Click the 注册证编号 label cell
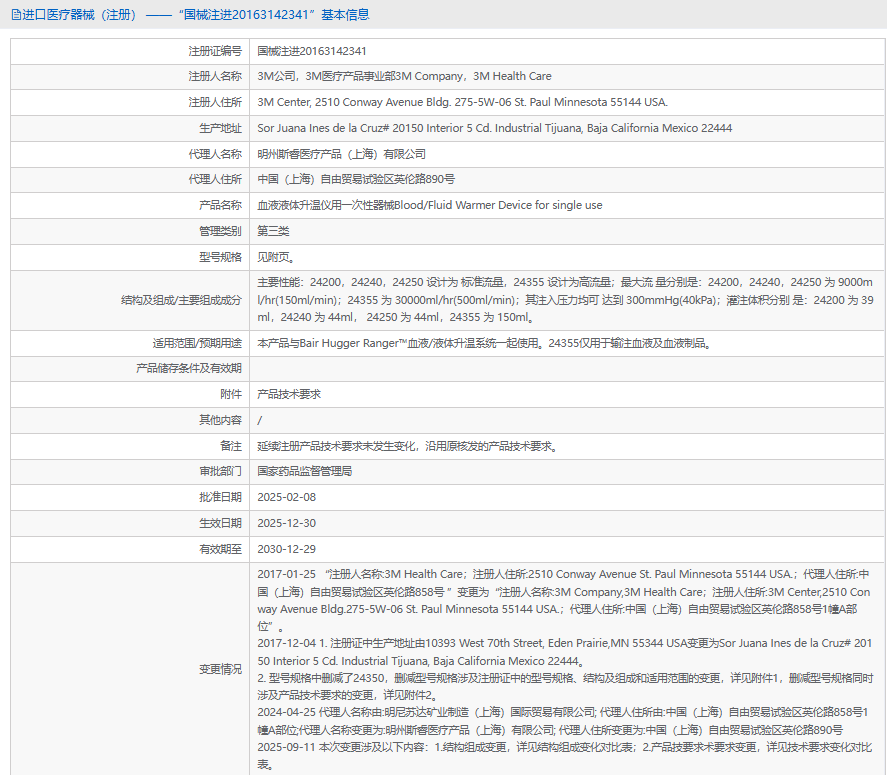Screen dimensions: 887x775 [130, 51]
